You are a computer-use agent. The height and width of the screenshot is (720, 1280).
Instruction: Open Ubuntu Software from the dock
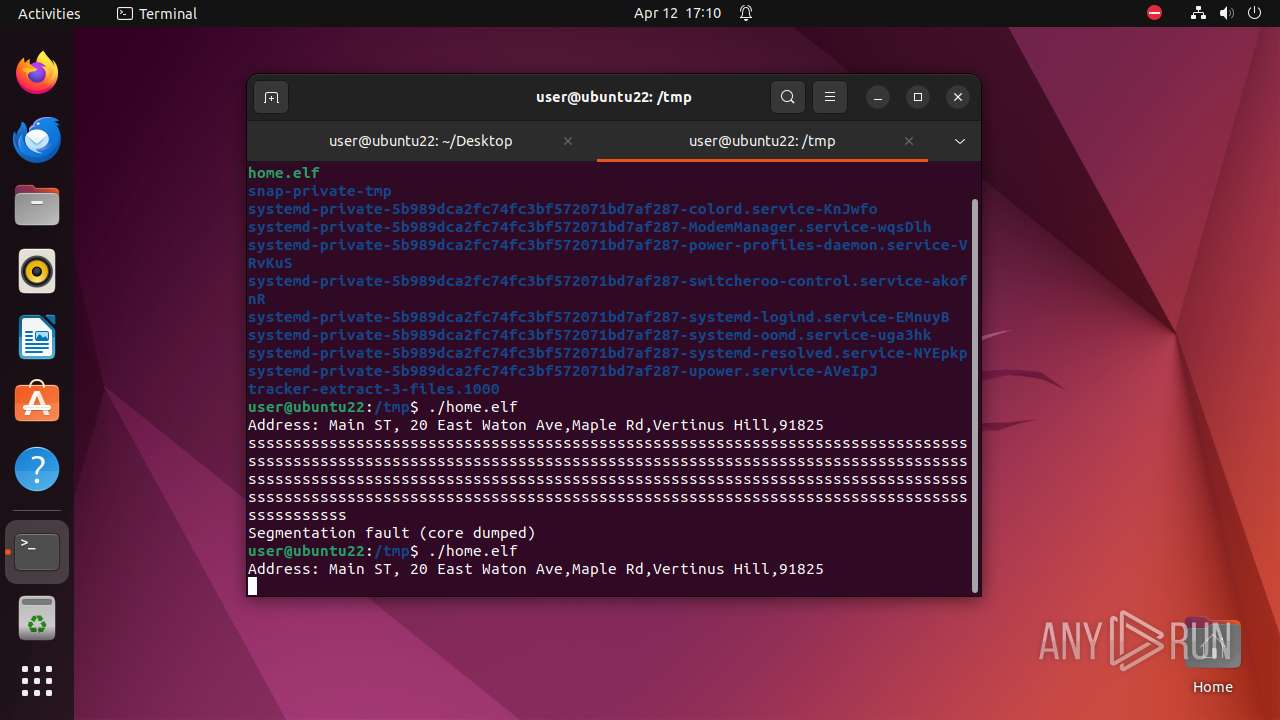pyautogui.click(x=37, y=403)
